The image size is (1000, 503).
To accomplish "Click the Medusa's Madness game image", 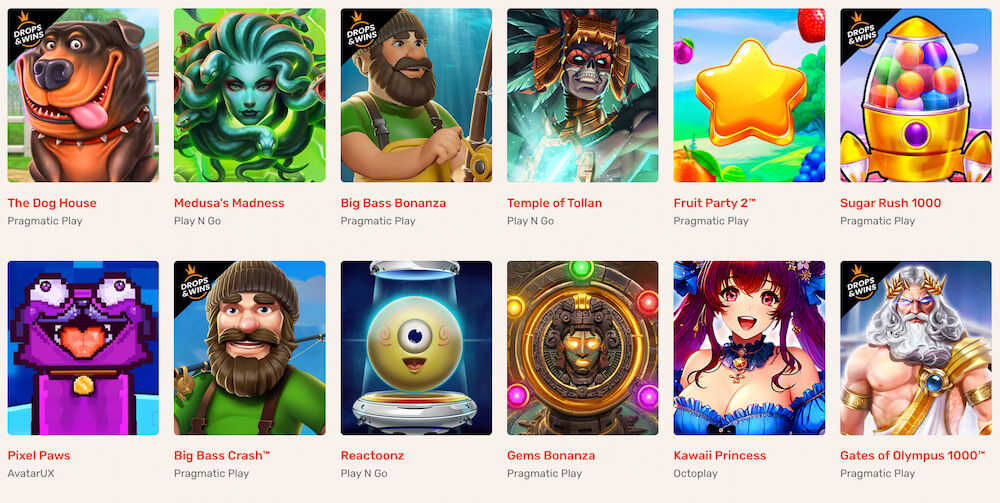I will click(249, 95).
